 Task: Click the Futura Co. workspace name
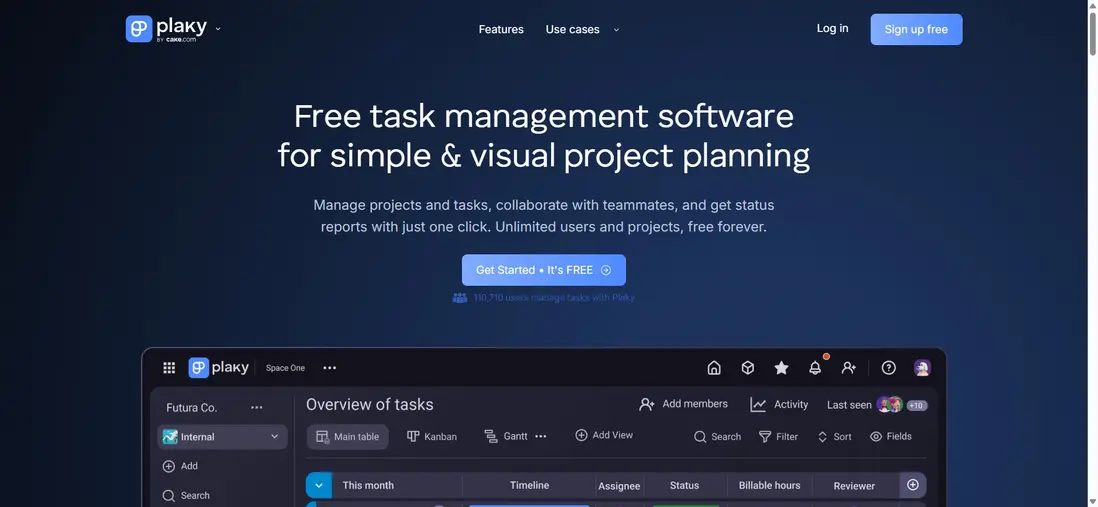191,408
